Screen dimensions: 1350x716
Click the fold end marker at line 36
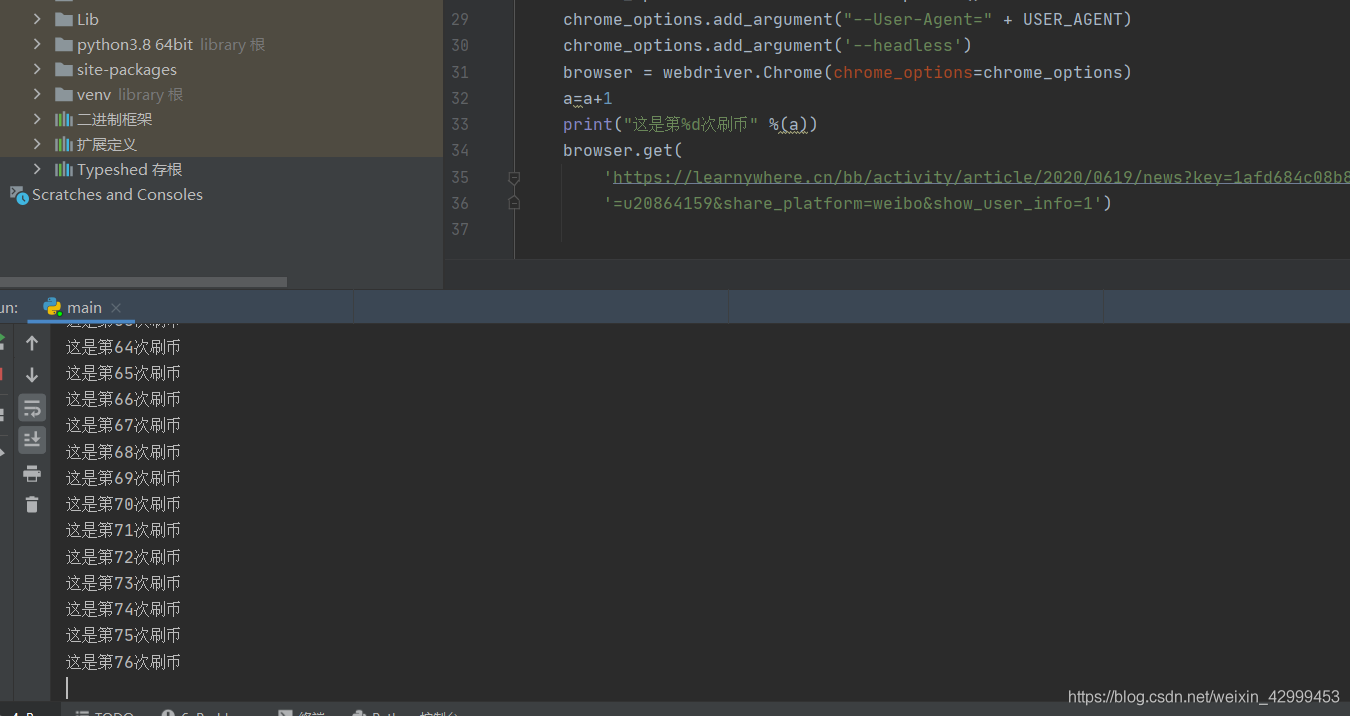pyautogui.click(x=514, y=203)
